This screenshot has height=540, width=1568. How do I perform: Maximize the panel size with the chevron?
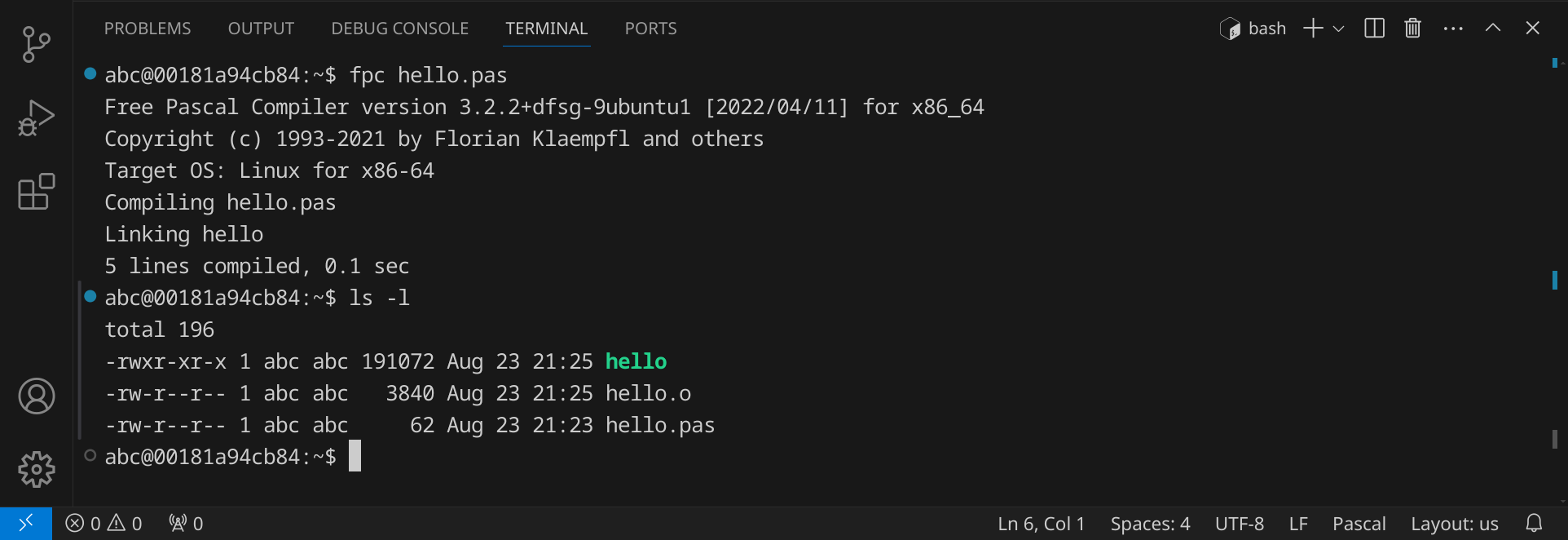pos(1492,29)
